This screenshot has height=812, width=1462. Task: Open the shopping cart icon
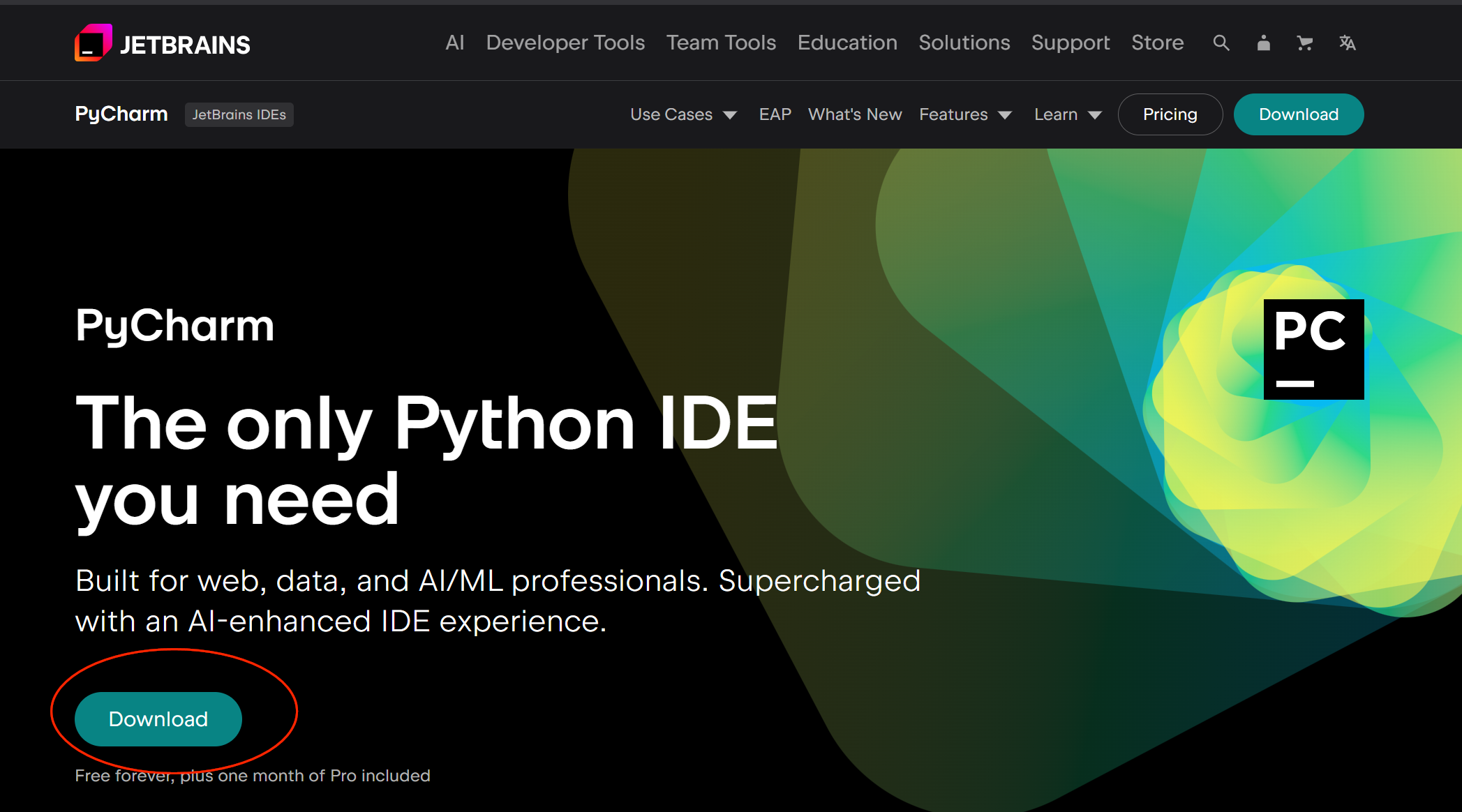click(1304, 43)
